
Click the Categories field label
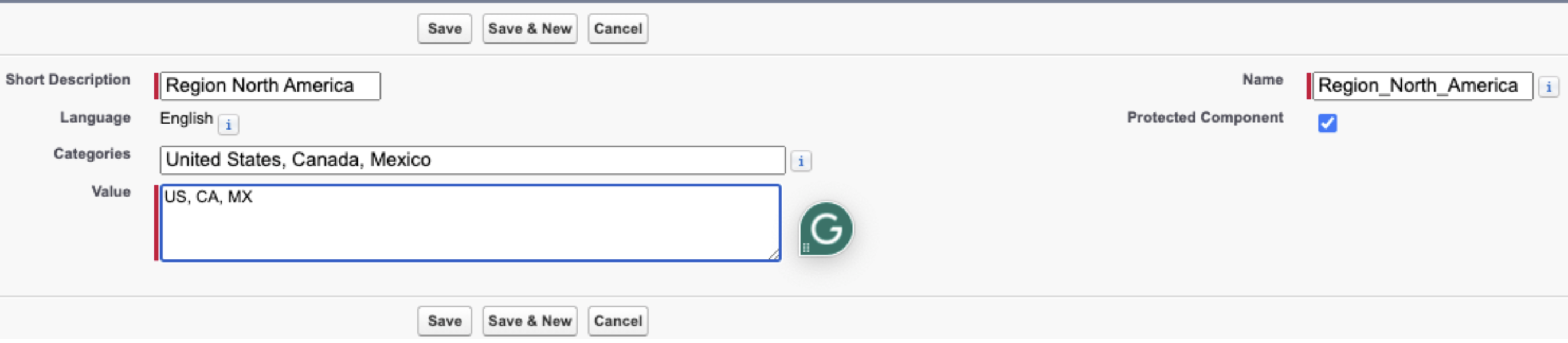(x=92, y=154)
